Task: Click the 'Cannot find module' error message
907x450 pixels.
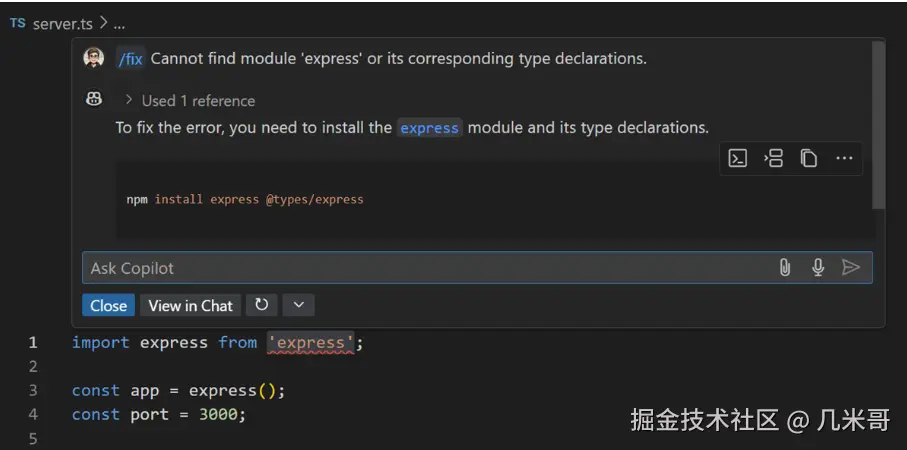Action: tap(399, 59)
